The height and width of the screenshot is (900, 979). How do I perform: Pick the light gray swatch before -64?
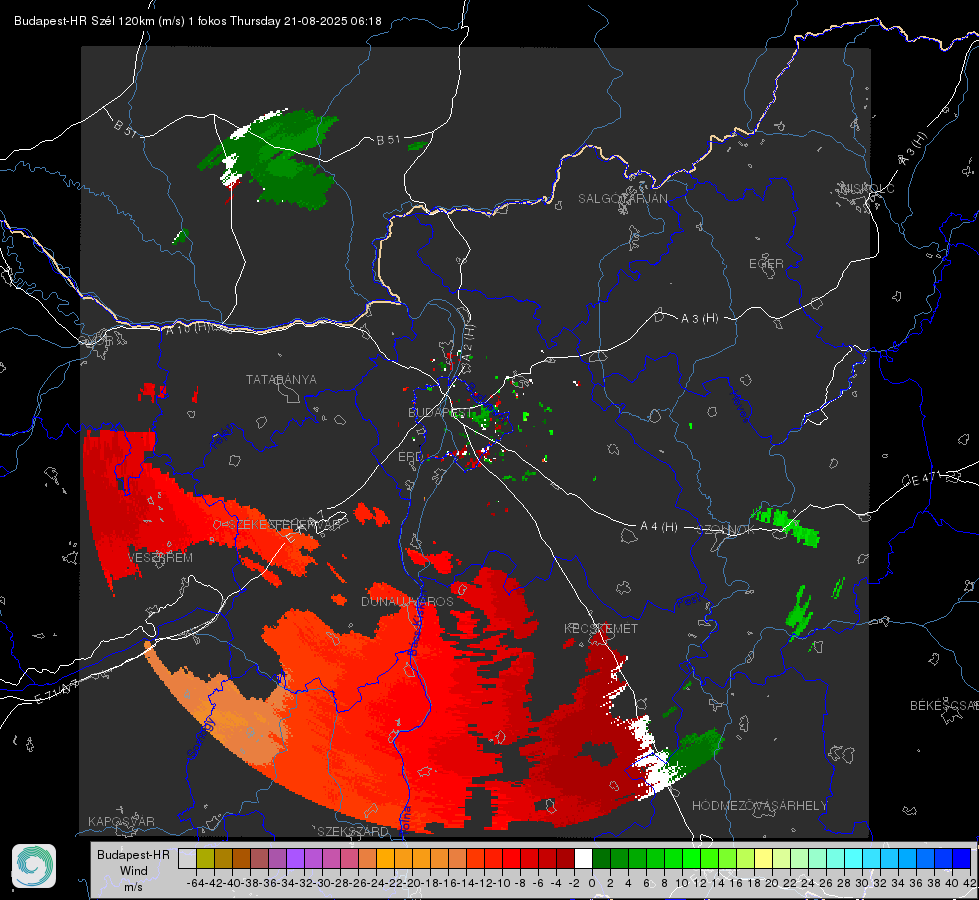click(187, 859)
